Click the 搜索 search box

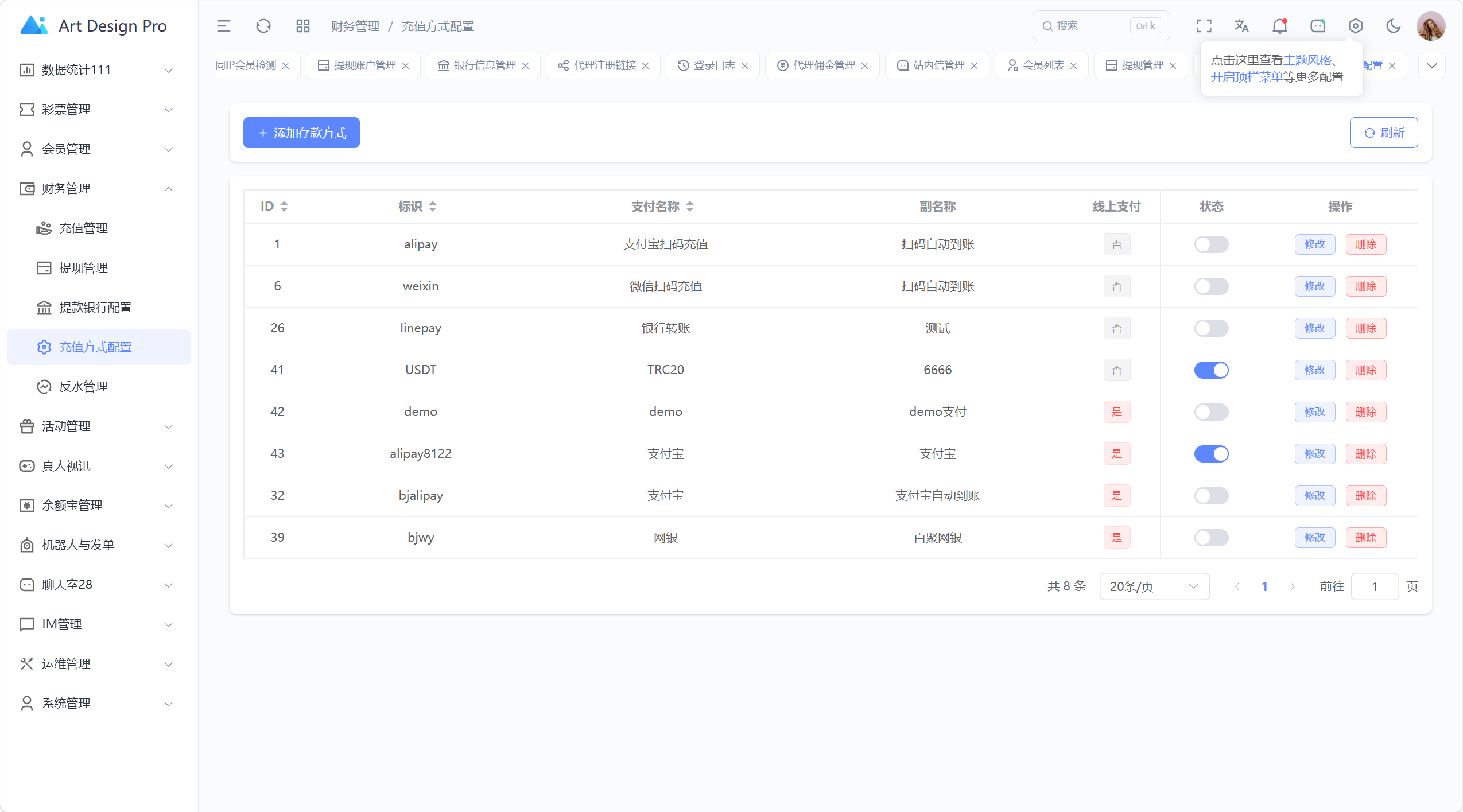click(x=1101, y=26)
